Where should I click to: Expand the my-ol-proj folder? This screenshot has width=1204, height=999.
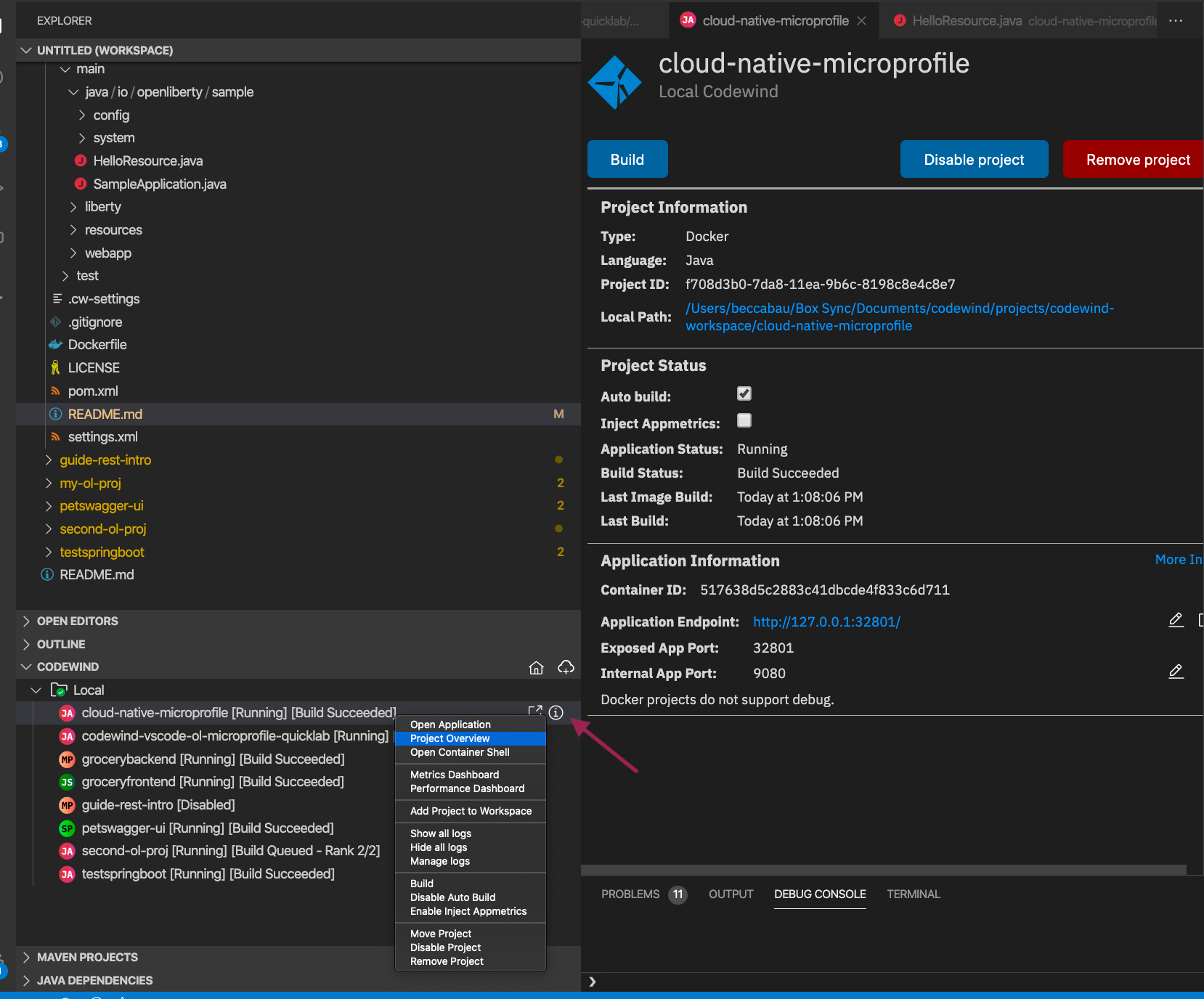(x=49, y=483)
